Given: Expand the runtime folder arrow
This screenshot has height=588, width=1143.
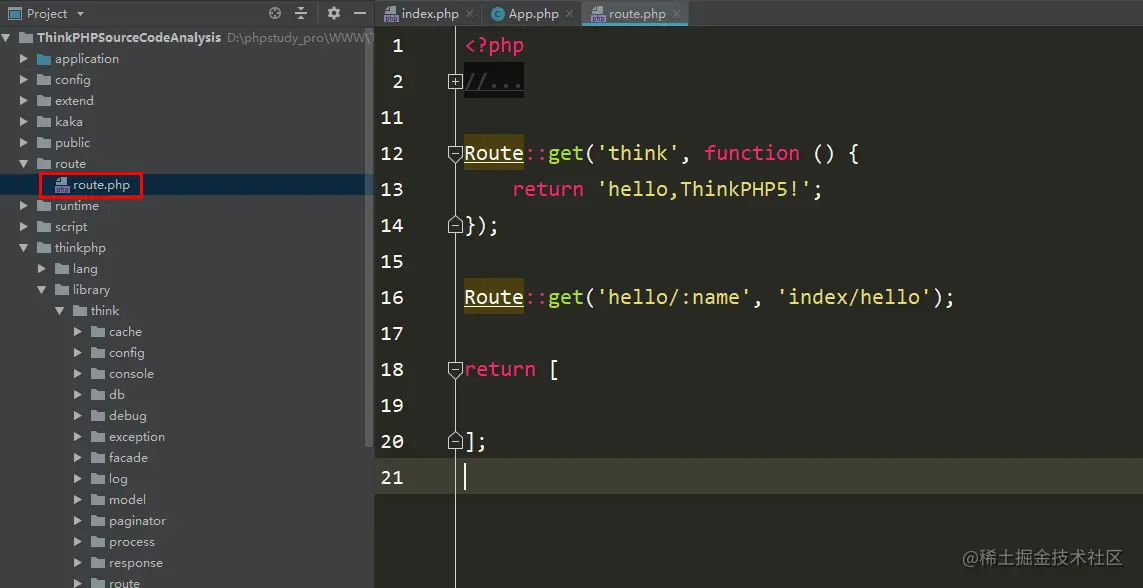Looking at the screenshot, I should point(24,206).
